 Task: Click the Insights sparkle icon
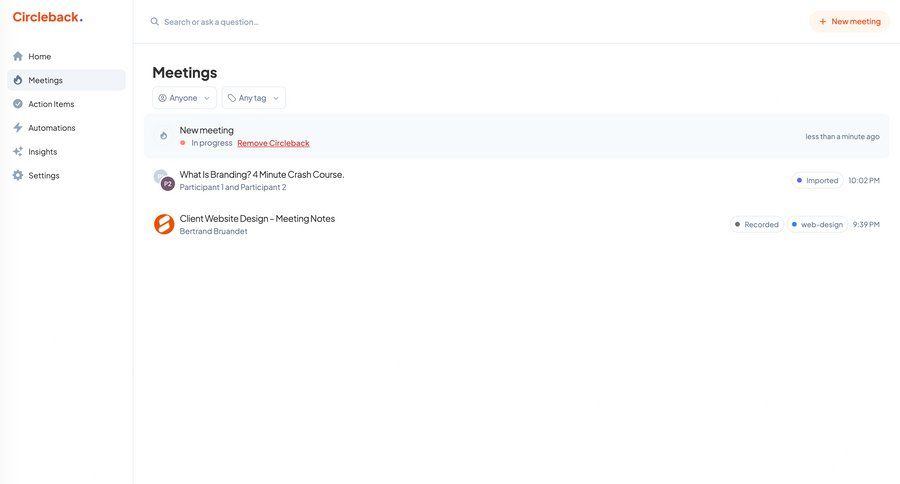click(18, 152)
